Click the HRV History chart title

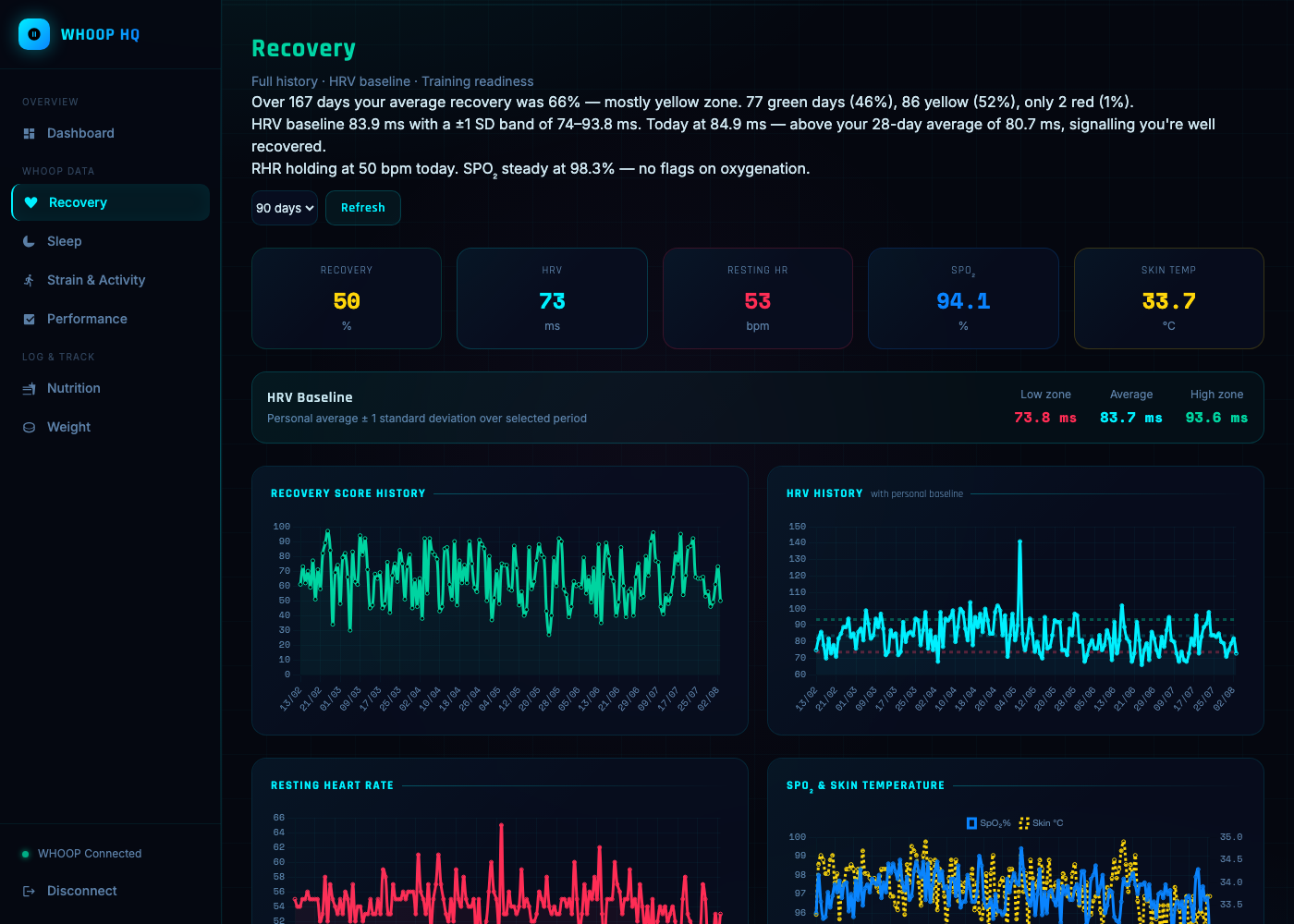[x=824, y=493]
